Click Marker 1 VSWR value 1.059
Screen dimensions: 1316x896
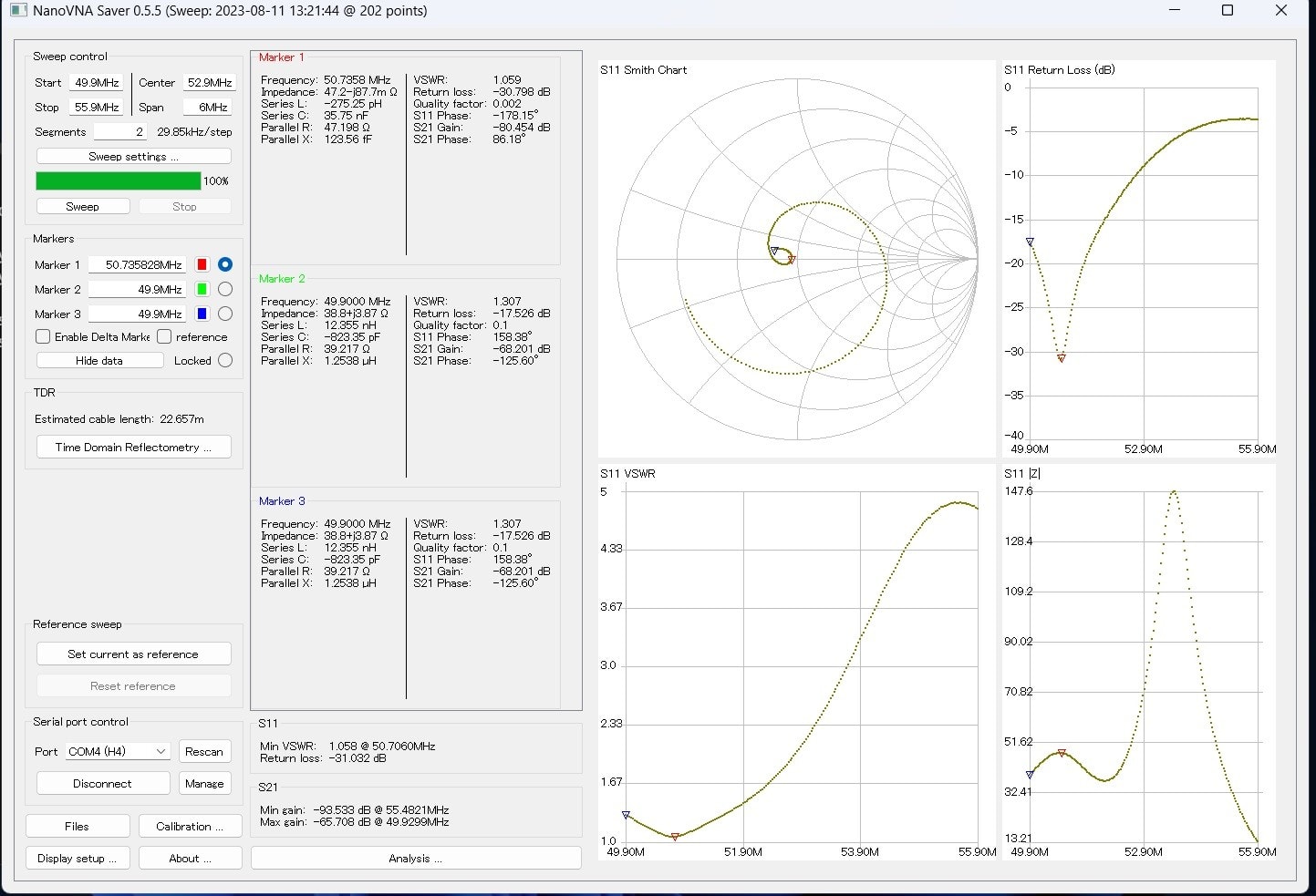tap(507, 80)
